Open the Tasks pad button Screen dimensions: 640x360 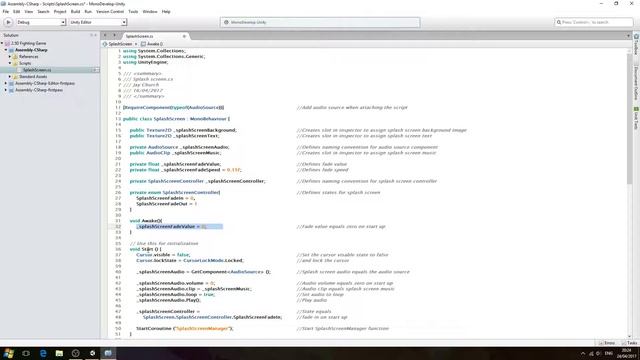tap(629, 343)
